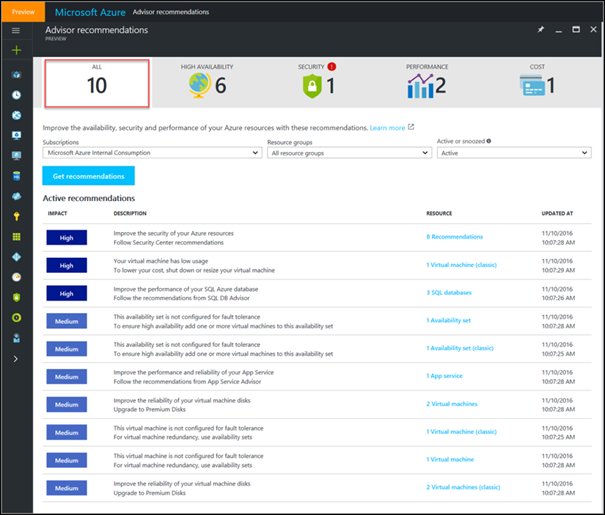
Task: Click the Advisor recommendations breadcrumb in top bar
Action: 171,12
